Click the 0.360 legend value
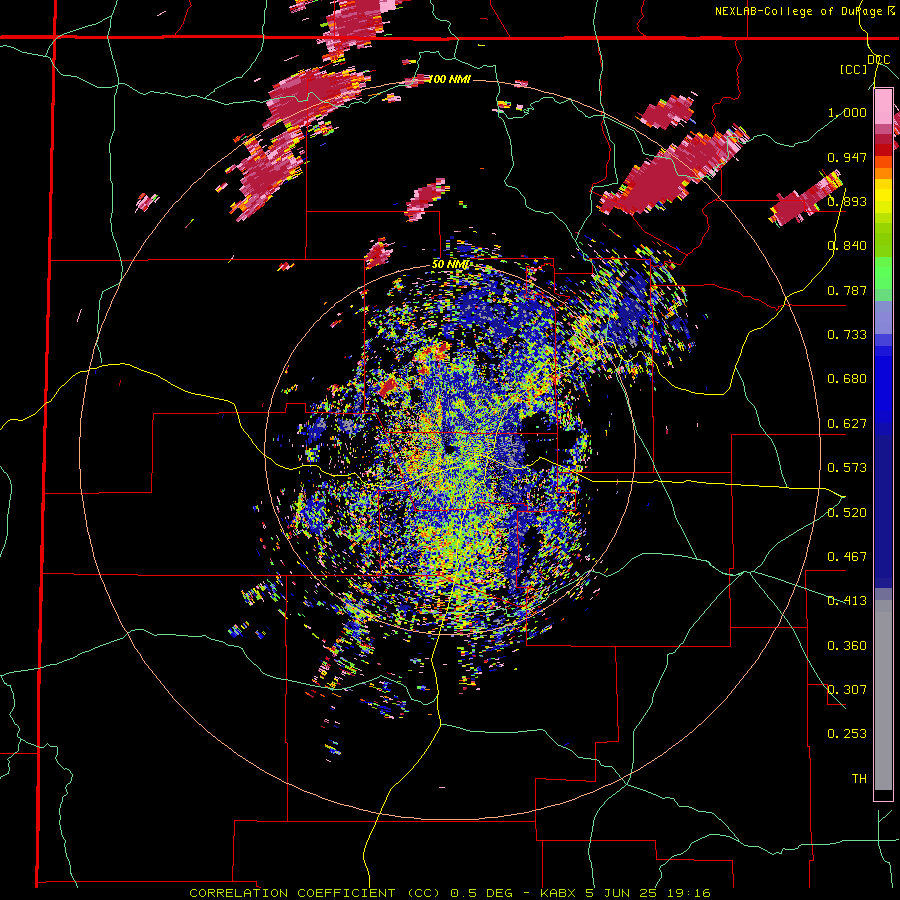 pos(847,646)
